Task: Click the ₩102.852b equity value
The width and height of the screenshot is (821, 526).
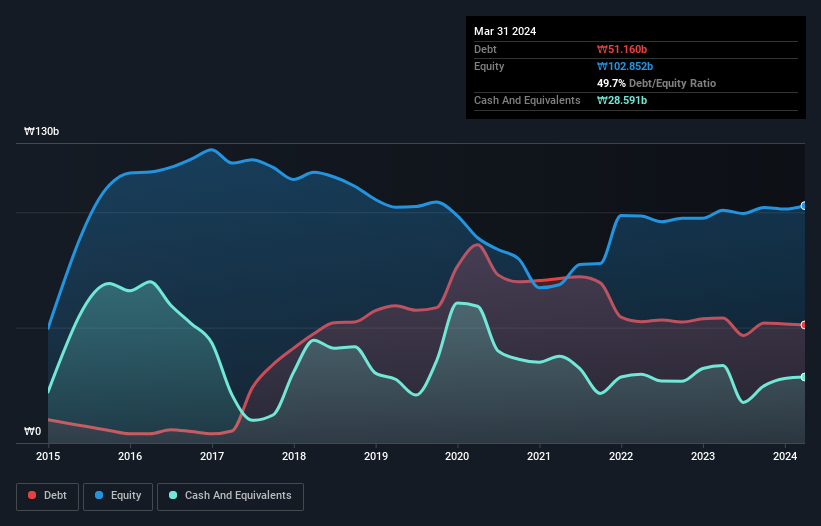Action: [625, 66]
